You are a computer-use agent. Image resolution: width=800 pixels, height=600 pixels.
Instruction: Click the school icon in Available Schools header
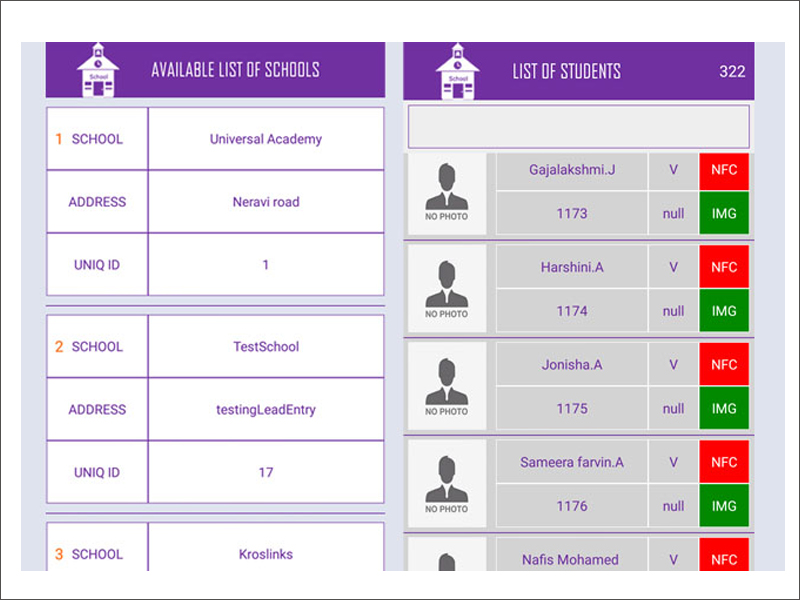pyautogui.click(x=97, y=70)
